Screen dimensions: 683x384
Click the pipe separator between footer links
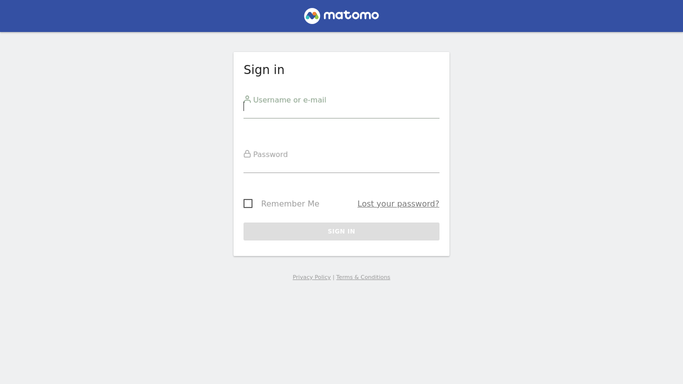pos(333,277)
